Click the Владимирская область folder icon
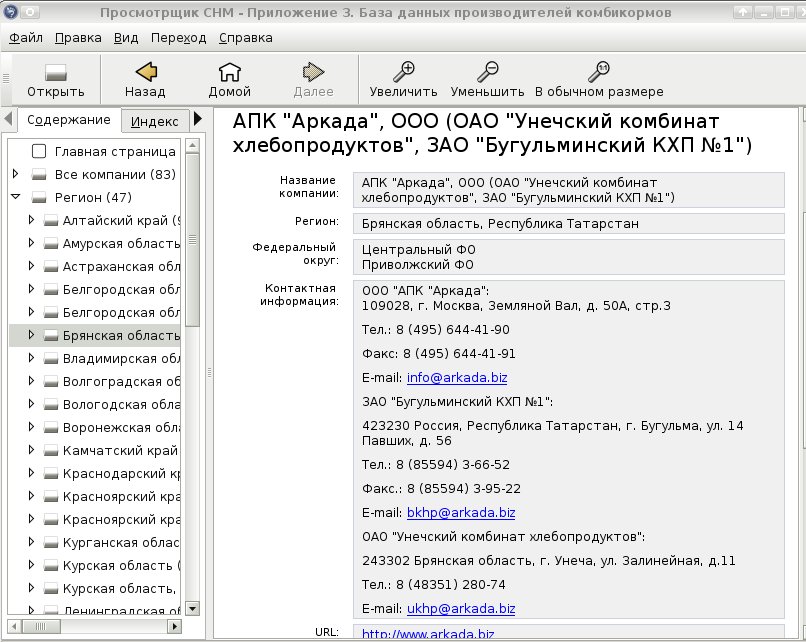The height and width of the screenshot is (642, 806). click(50, 359)
